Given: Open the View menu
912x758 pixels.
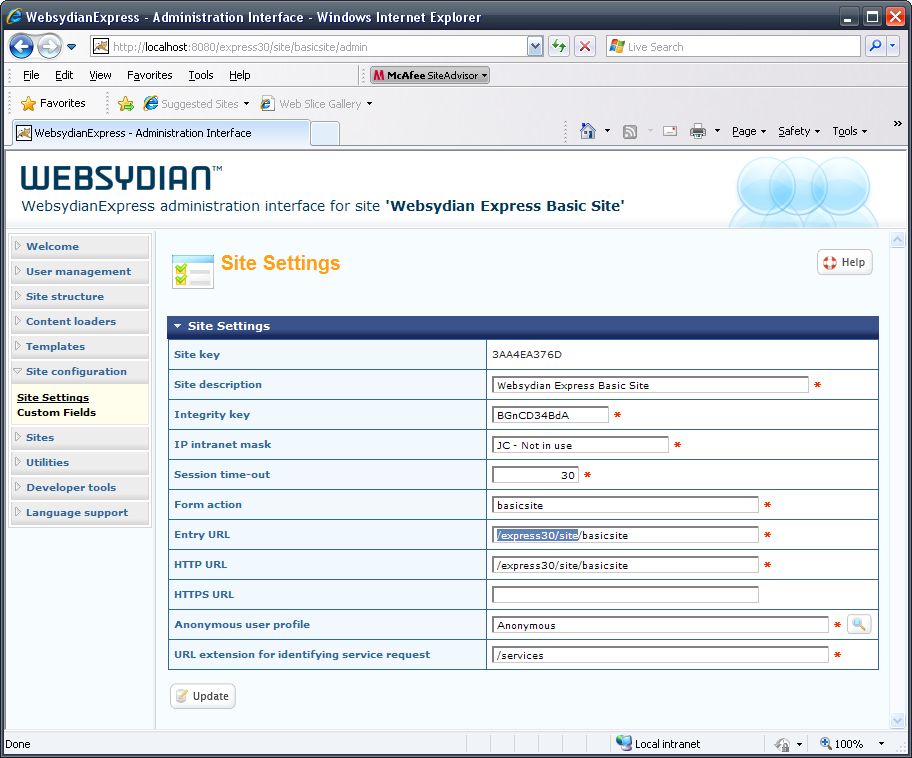Looking at the screenshot, I should [x=100, y=75].
